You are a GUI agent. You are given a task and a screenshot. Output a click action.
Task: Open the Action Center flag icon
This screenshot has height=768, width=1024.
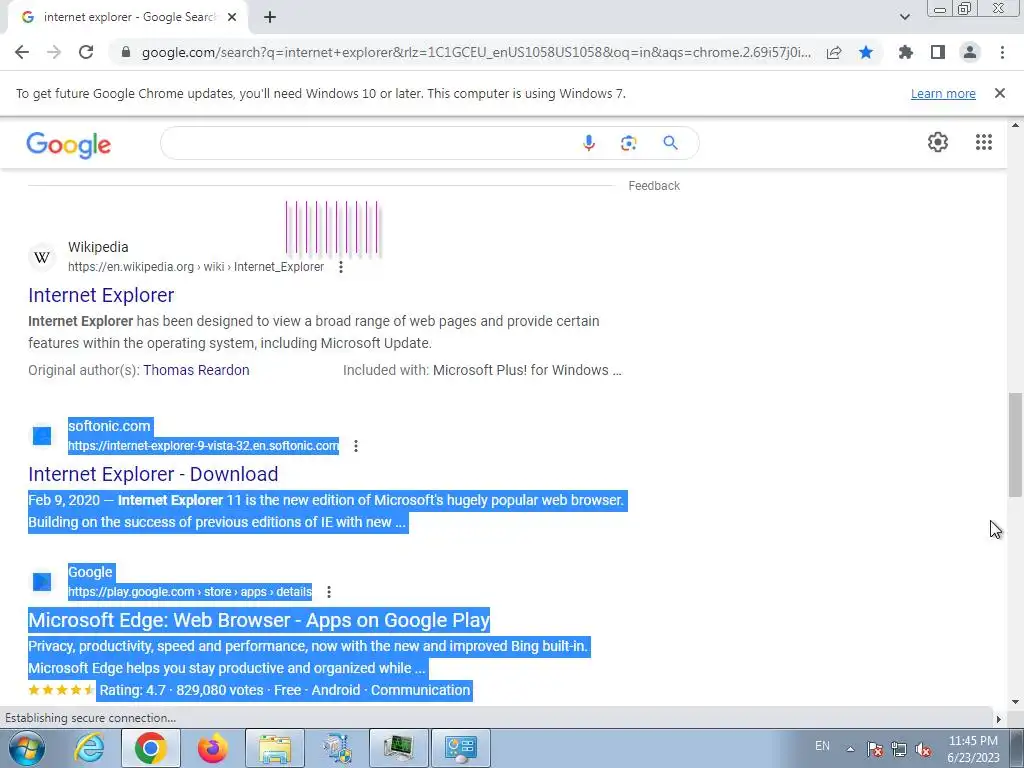[x=875, y=749]
